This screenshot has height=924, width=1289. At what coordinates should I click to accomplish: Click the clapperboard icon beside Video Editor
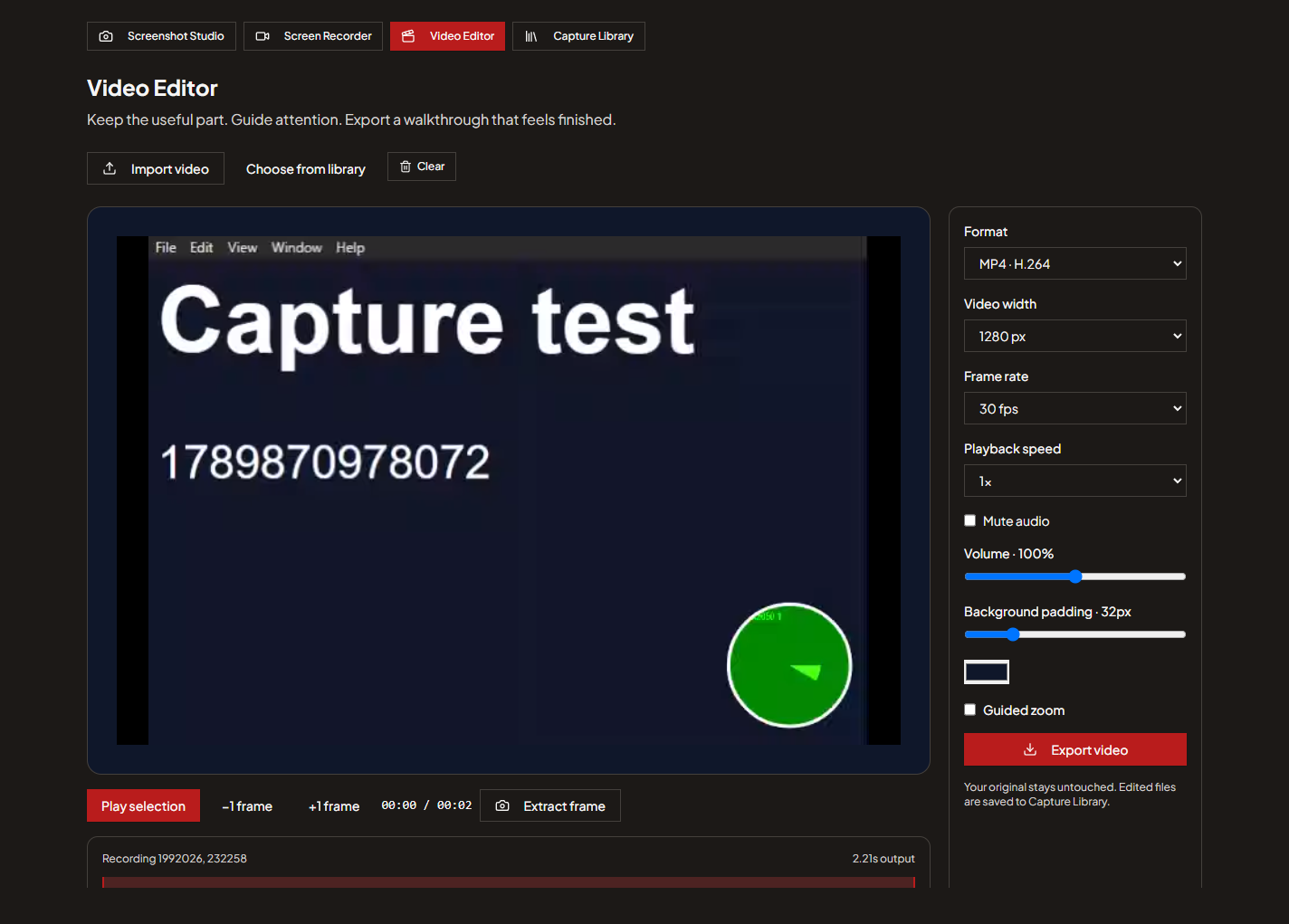point(408,36)
